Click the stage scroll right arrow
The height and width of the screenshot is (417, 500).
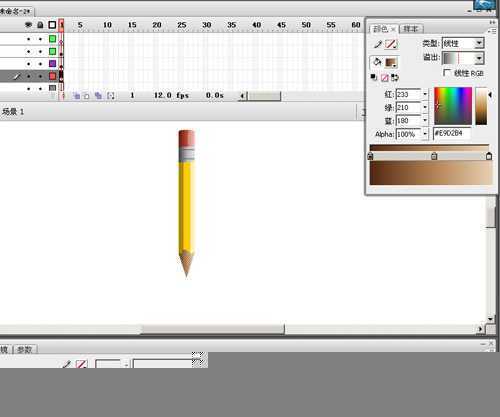[480, 329]
